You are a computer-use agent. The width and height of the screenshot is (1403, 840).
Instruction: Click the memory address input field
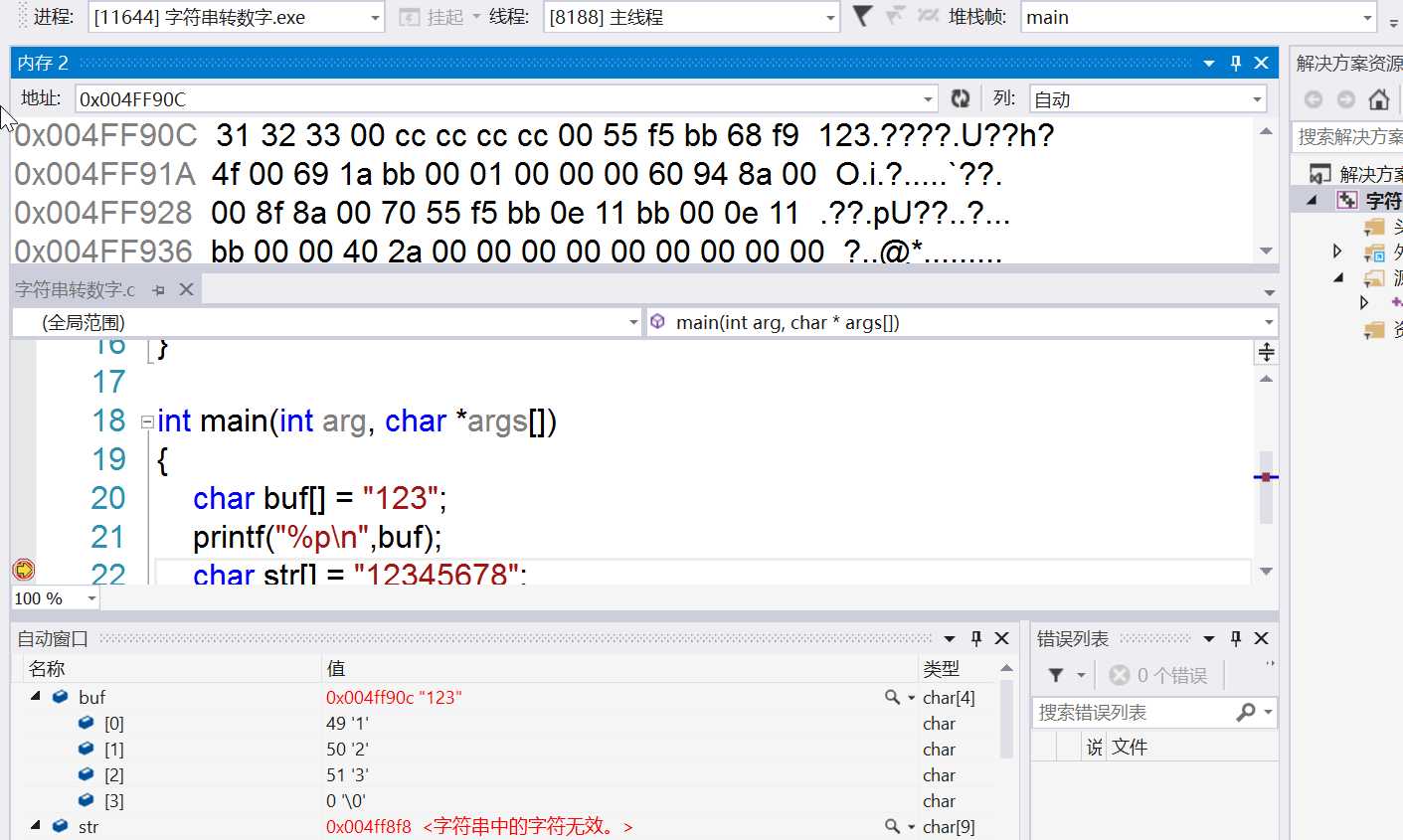498,99
